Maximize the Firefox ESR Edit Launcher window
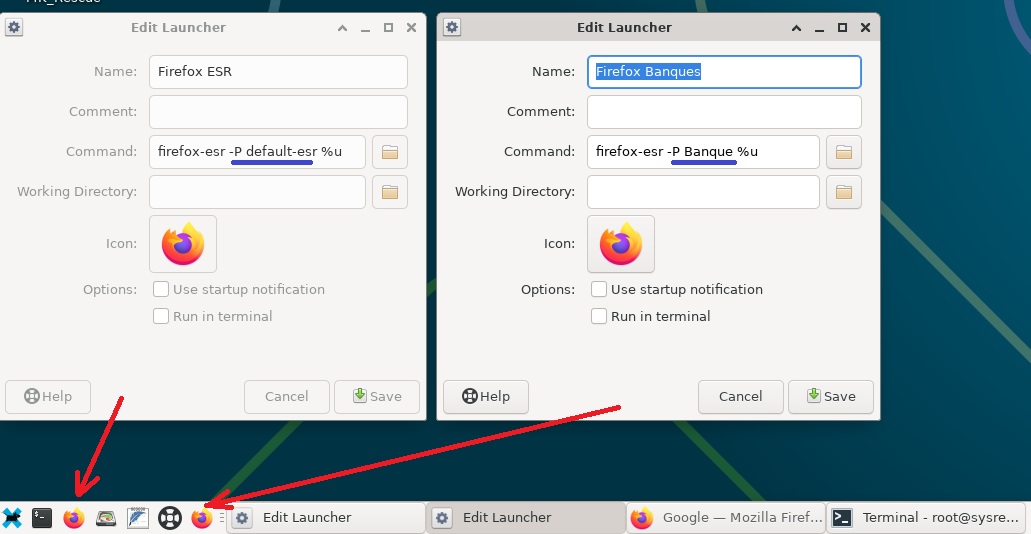 tap(388, 28)
